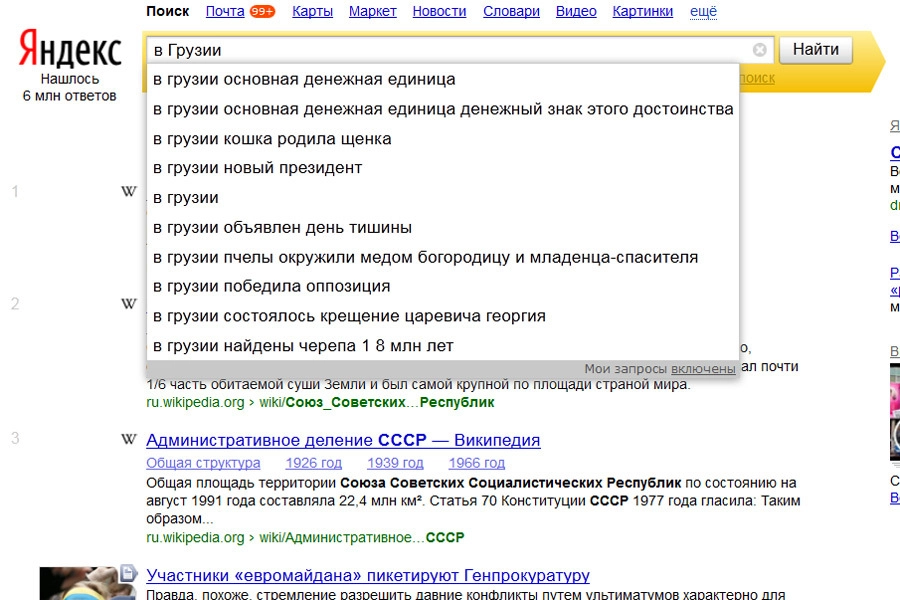This screenshot has width=900, height=600.
Task: Pick suggestion «в грузии объявлен день тишины»
Action: click(x=282, y=228)
